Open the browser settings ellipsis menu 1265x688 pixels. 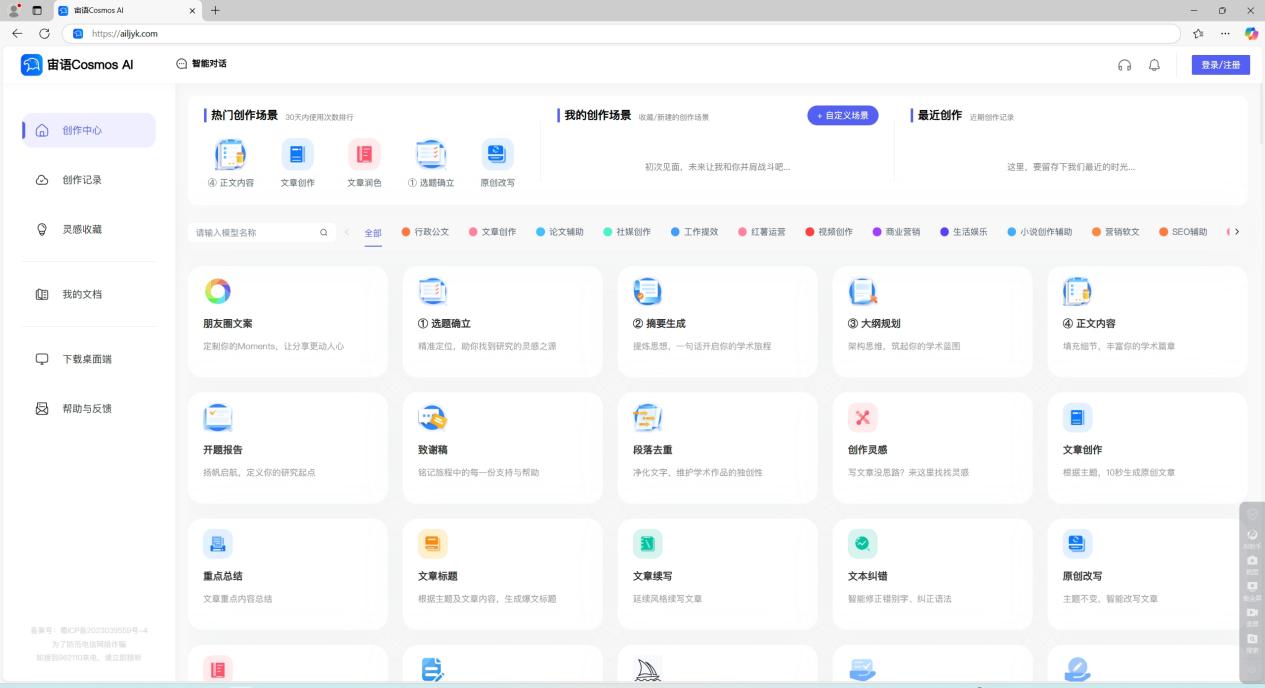click(1225, 33)
